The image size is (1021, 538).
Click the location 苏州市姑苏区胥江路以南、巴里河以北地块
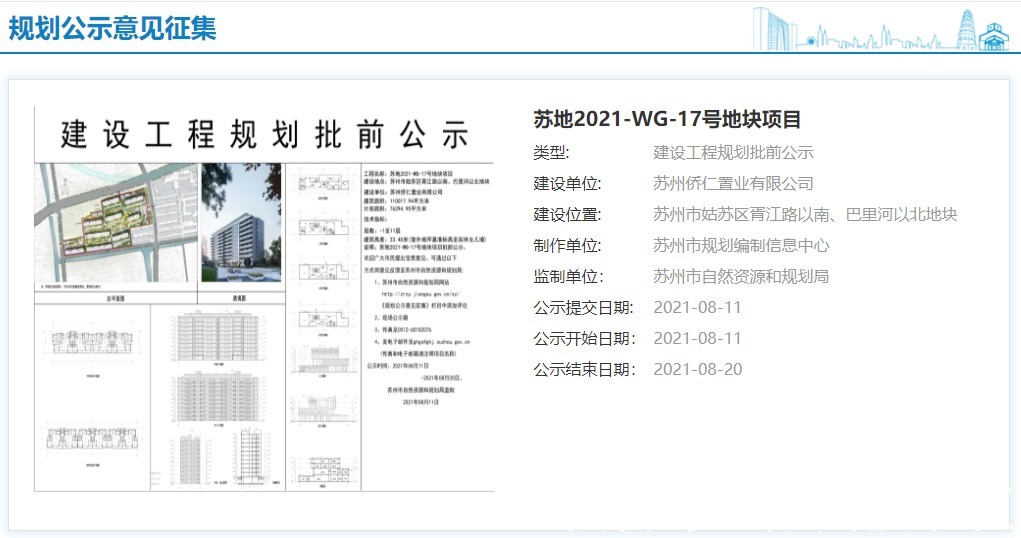pyautogui.click(x=805, y=214)
